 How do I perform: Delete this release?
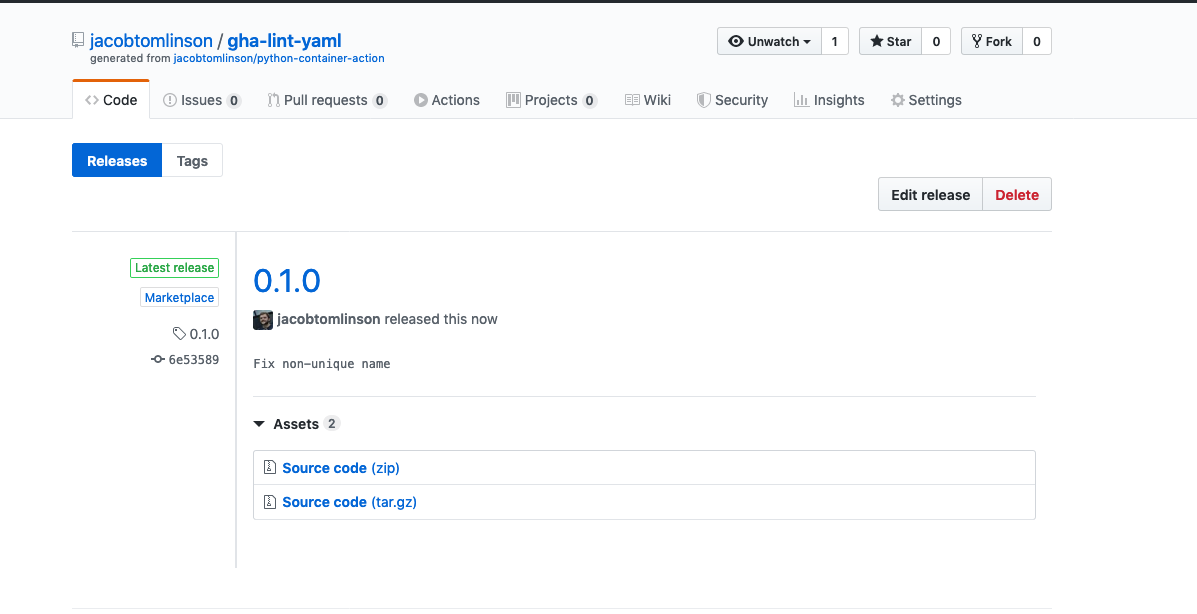[x=1017, y=195]
